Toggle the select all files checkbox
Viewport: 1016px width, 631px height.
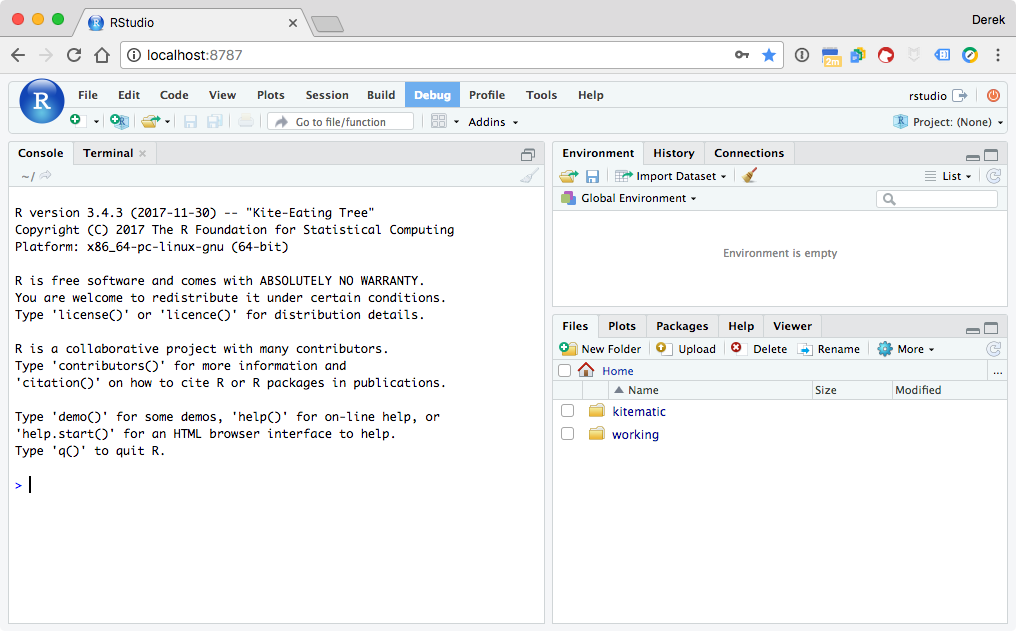coord(564,371)
